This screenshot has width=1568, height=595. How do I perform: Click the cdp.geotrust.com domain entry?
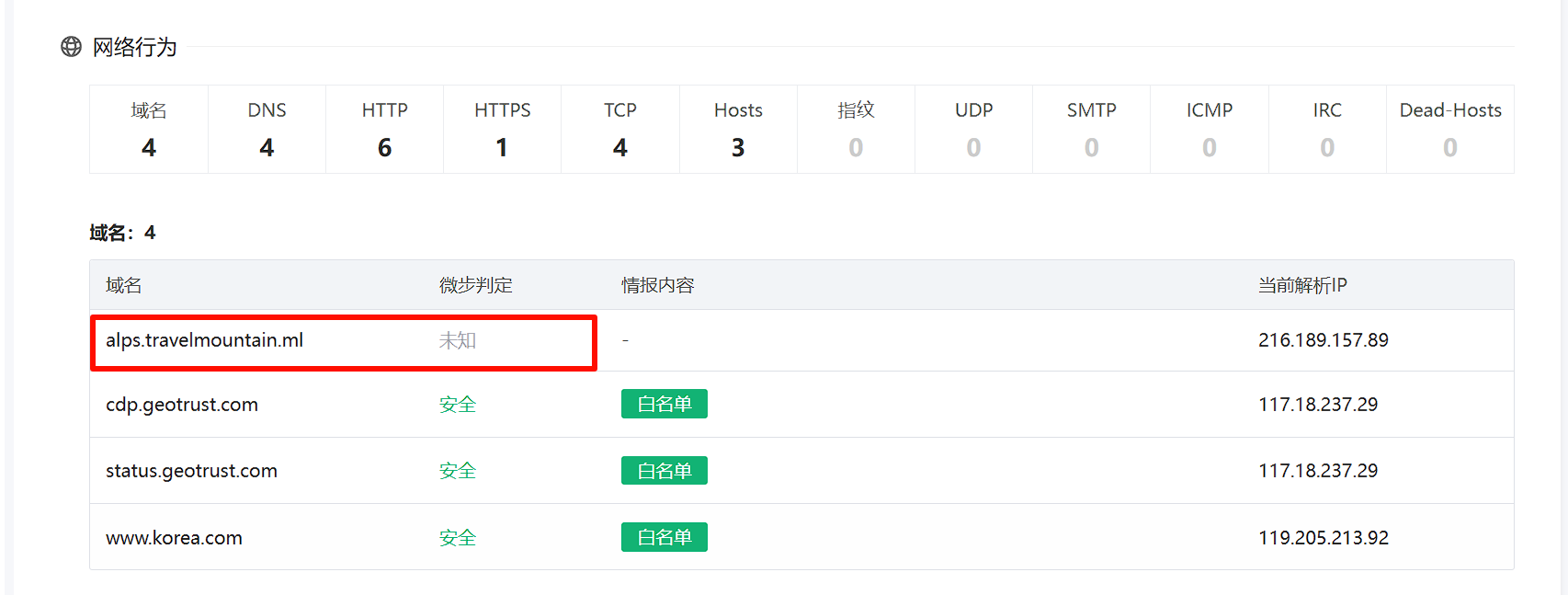(182, 405)
